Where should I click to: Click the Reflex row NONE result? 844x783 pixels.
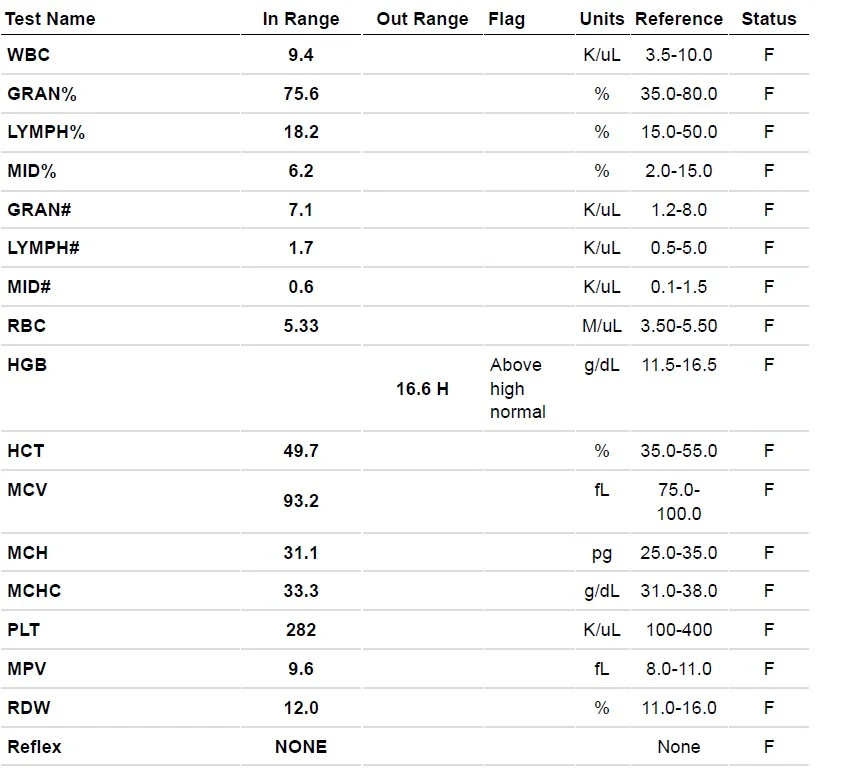[x=301, y=747]
